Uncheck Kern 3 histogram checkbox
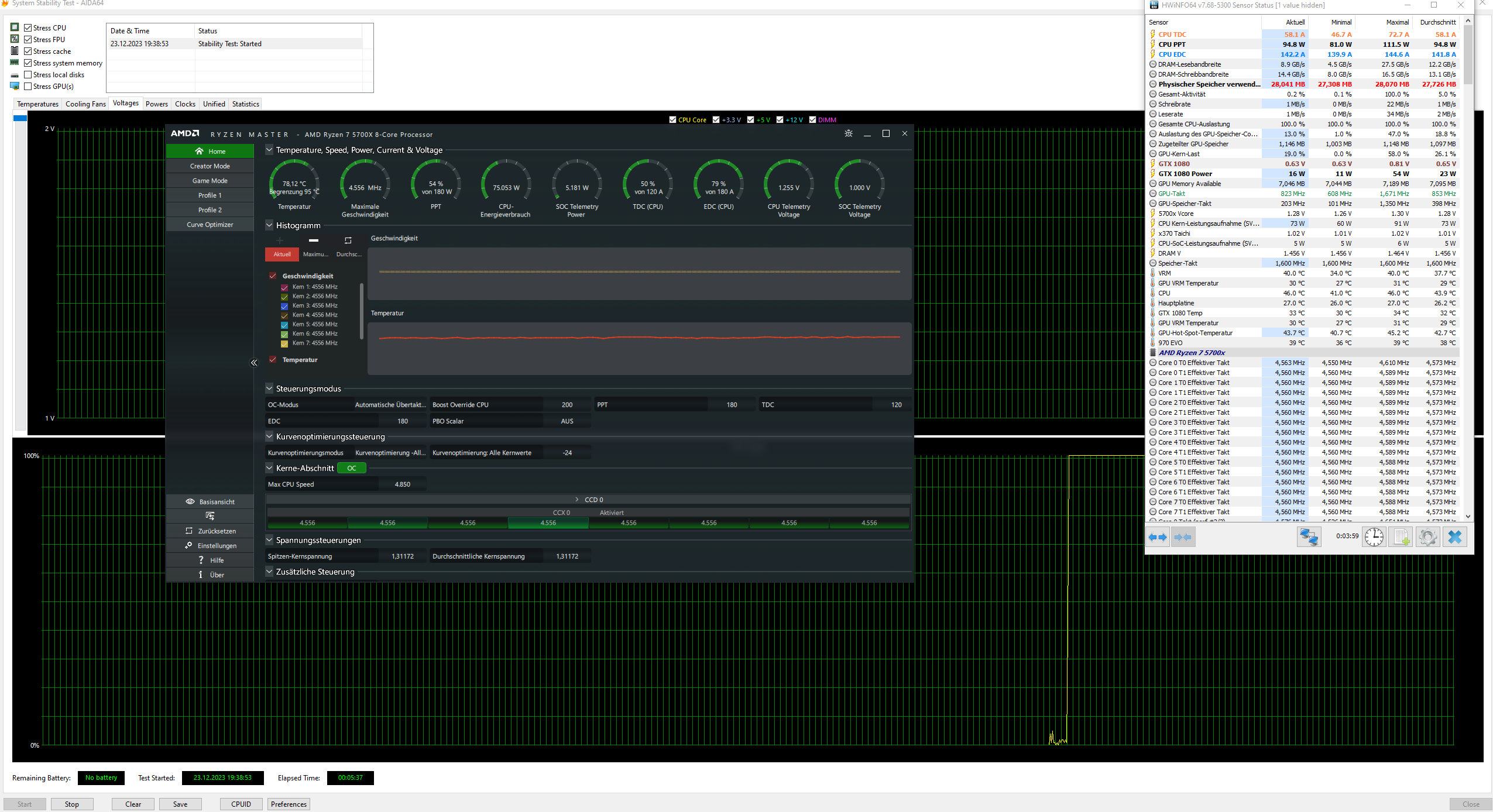The image size is (1493, 812). pyautogui.click(x=284, y=306)
